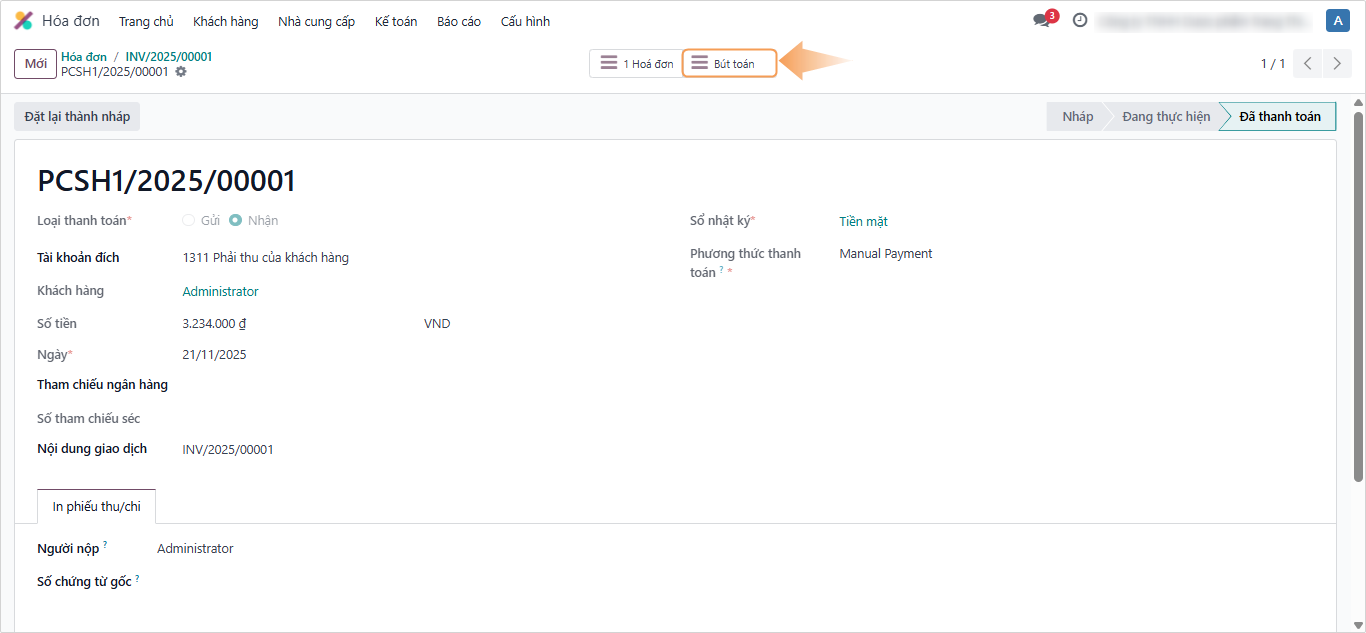Expand the Nhà cung cấp menu
1366x633 pixels.
[316, 21]
